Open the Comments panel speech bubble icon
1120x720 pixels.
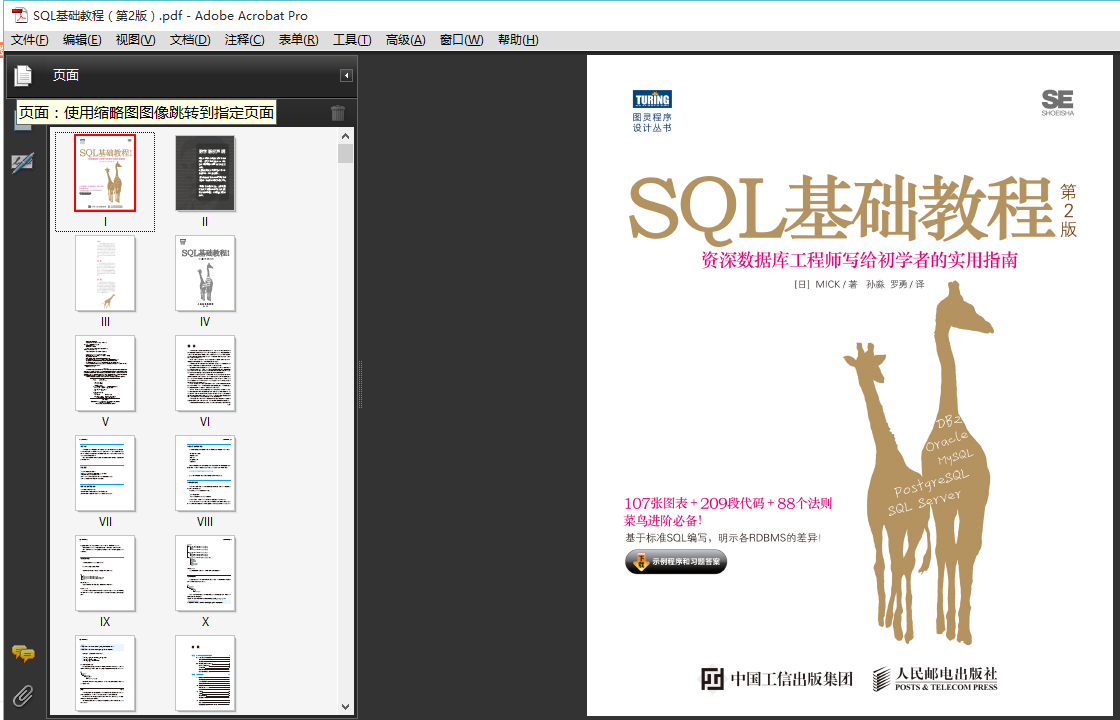(x=23, y=653)
